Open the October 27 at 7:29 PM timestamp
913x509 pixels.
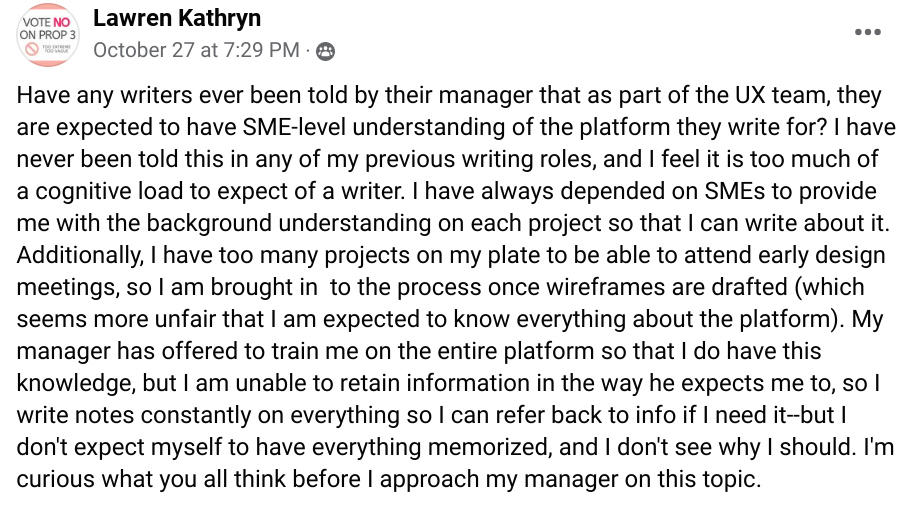(196, 50)
